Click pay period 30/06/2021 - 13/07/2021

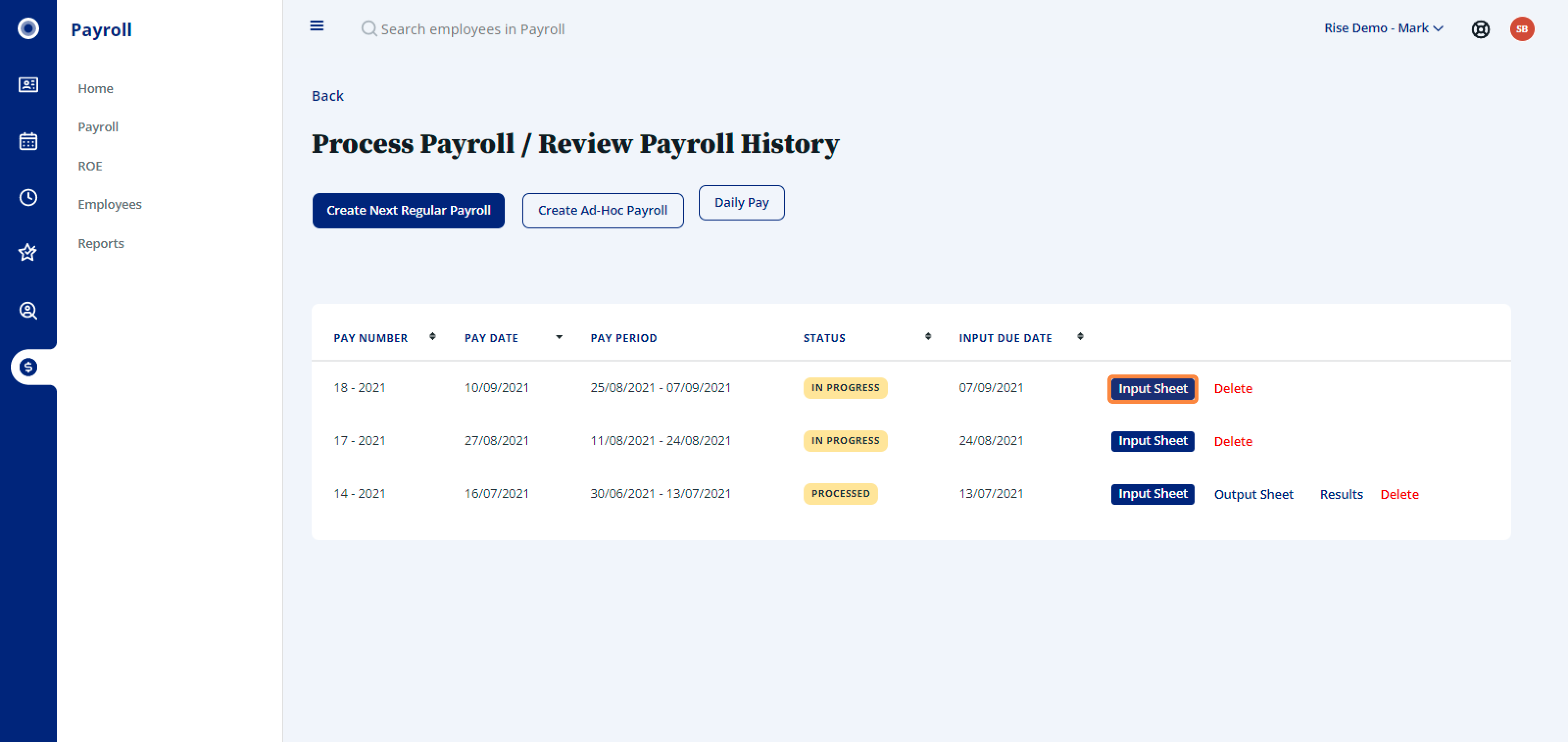[x=660, y=494]
